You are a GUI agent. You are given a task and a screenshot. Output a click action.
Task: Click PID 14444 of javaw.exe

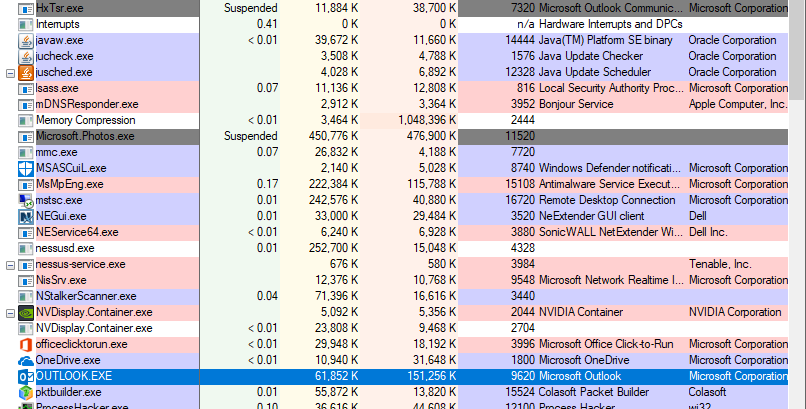(520, 40)
